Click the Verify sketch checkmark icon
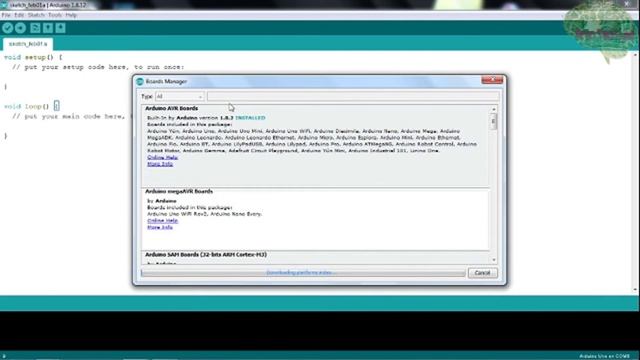This screenshot has height=360, width=640. pos(7,28)
